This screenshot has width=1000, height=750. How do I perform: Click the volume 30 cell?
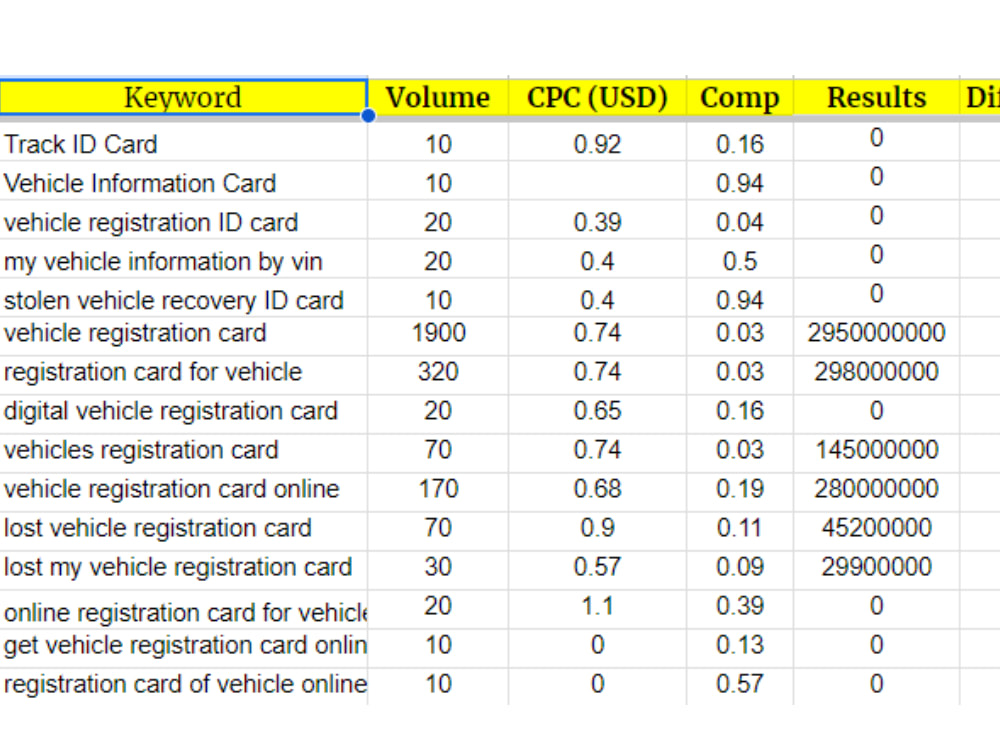[438, 566]
